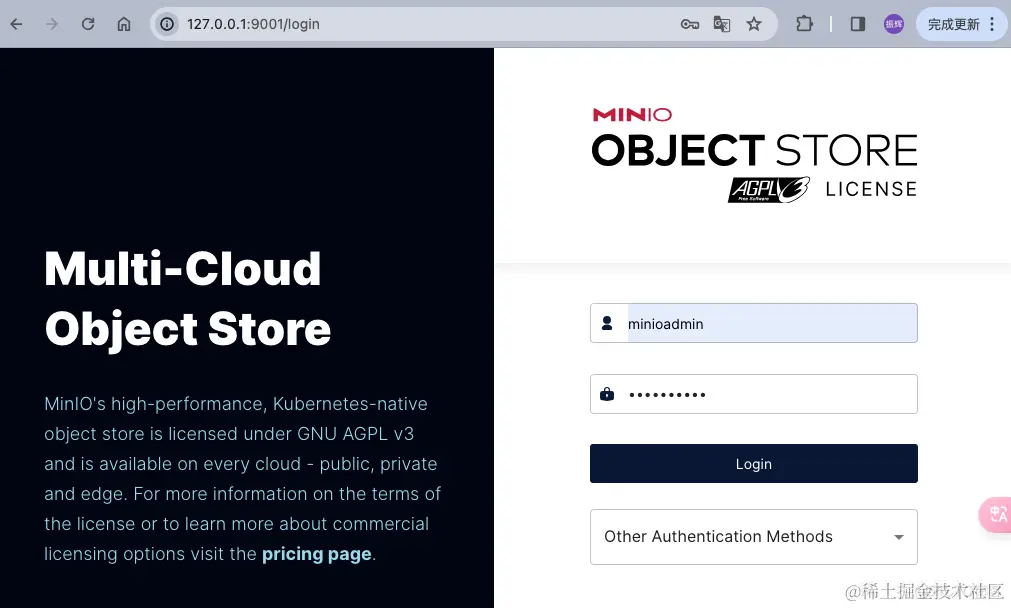Open the purple profile avatar

pos(894,25)
